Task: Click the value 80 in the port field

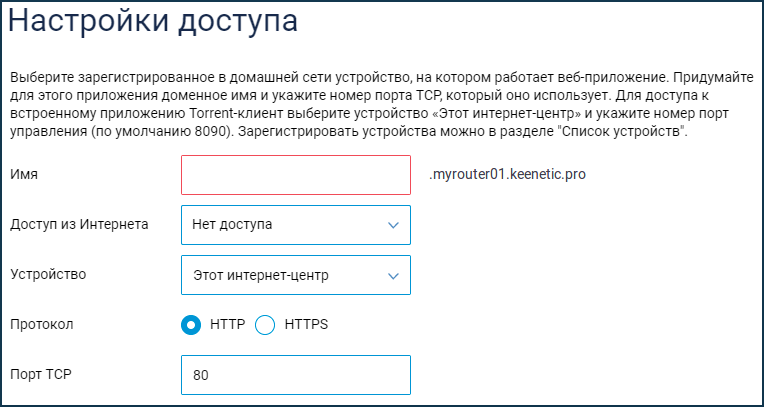Action: 201,376
